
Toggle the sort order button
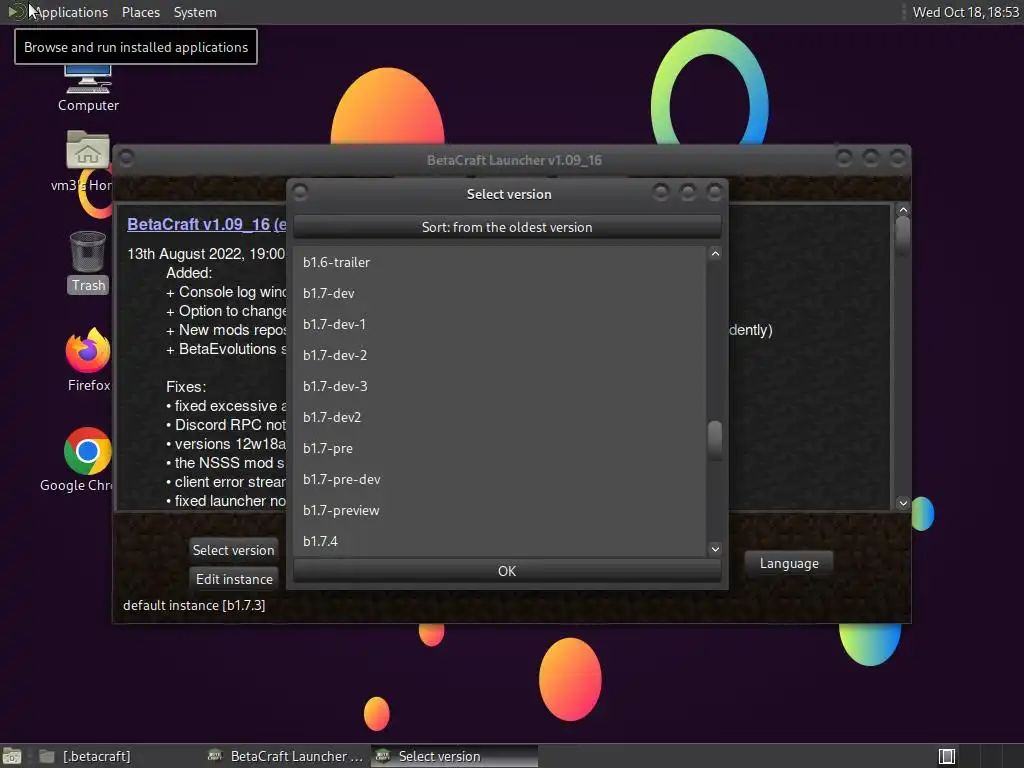coord(507,227)
